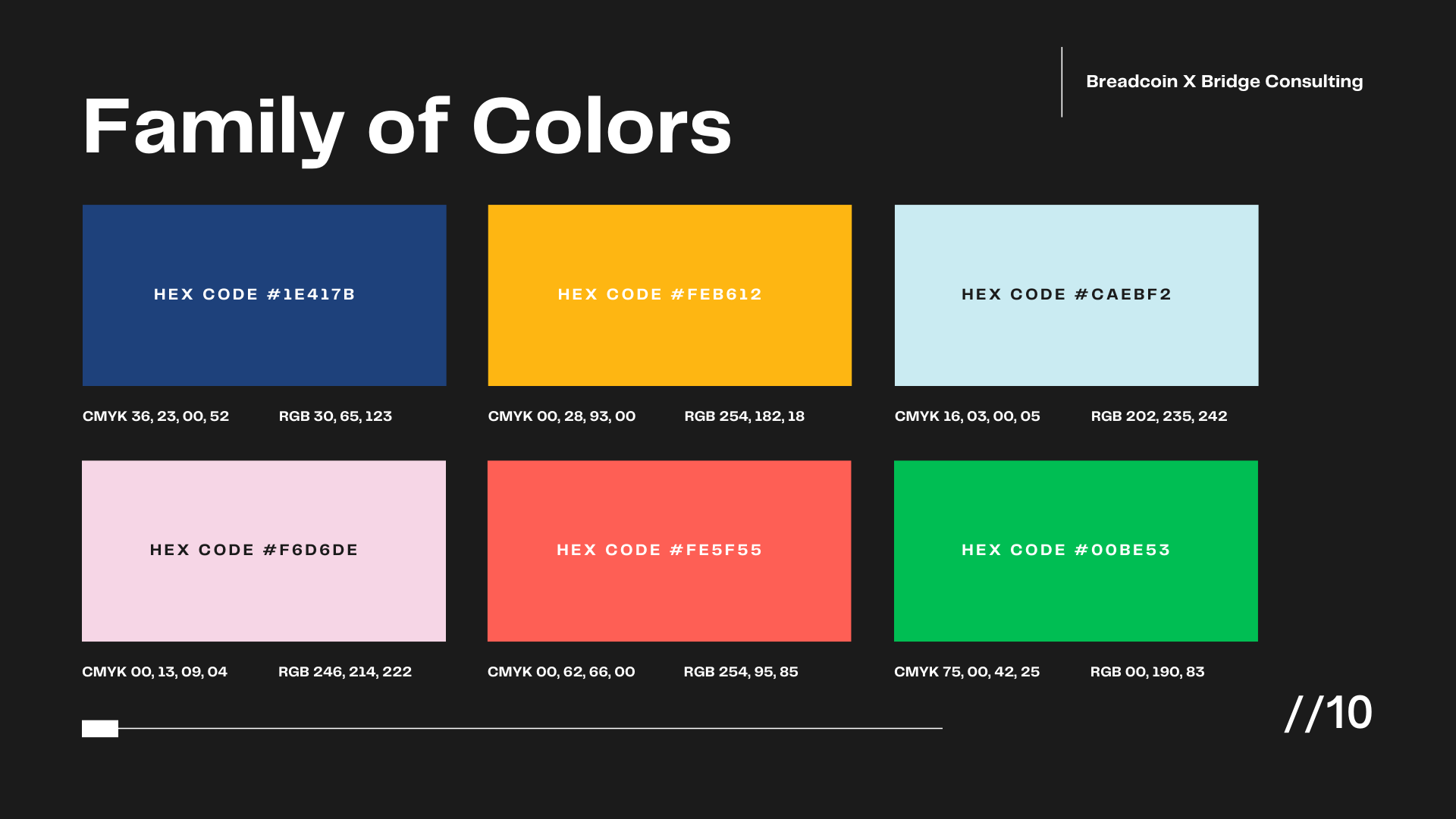Screen dimensions: 1456x819
Task: Select the RGB 202, 235, 242 label
Action: tap(1159, 416)
